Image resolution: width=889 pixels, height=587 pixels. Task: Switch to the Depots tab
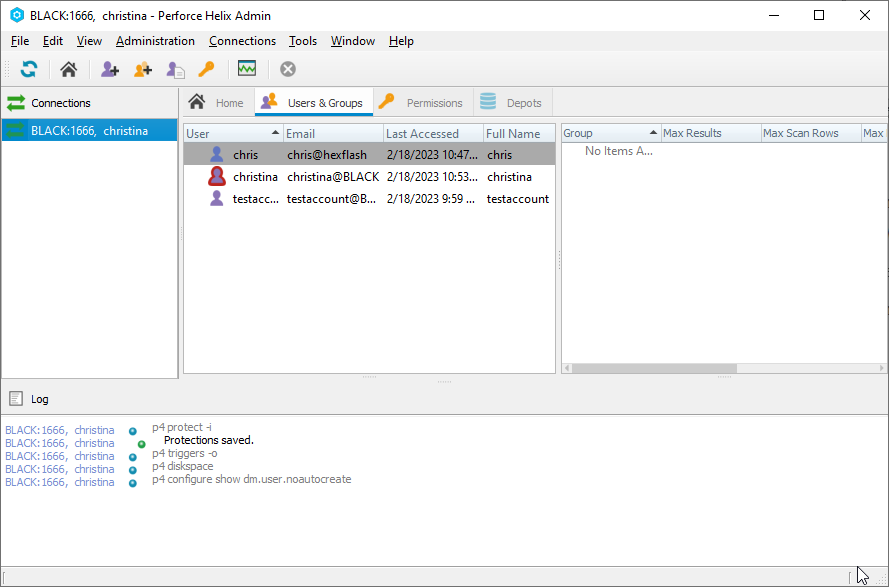tap(513, 103)
